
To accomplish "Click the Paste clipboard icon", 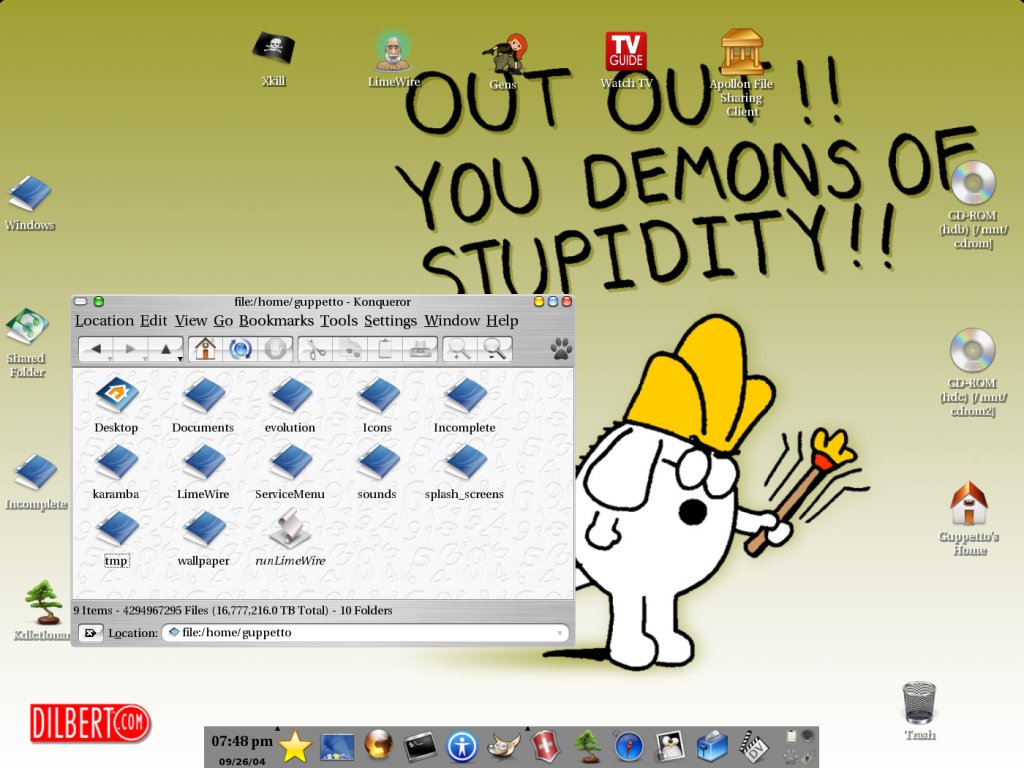I will point(385,349).
